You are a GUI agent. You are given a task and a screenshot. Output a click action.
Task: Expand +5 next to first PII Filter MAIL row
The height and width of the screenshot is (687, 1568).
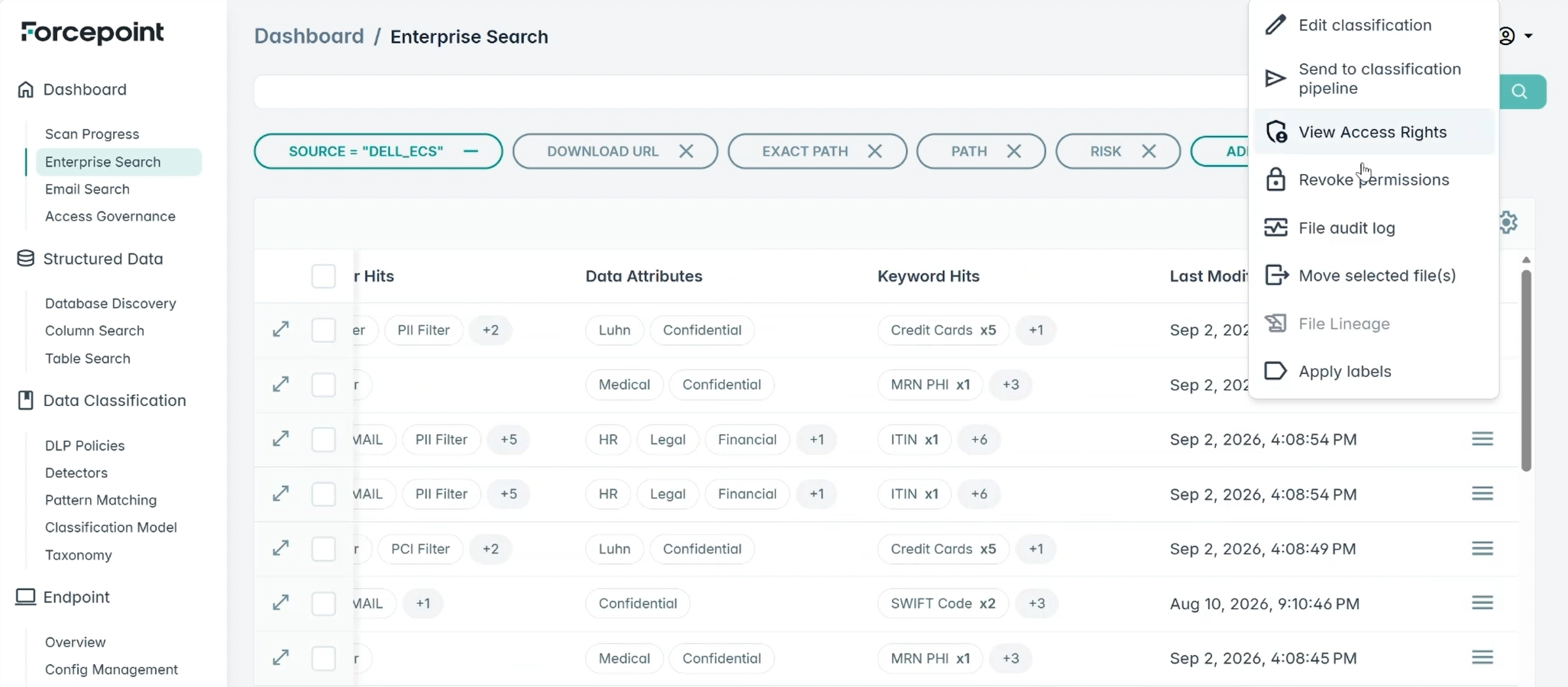(509, 439)
